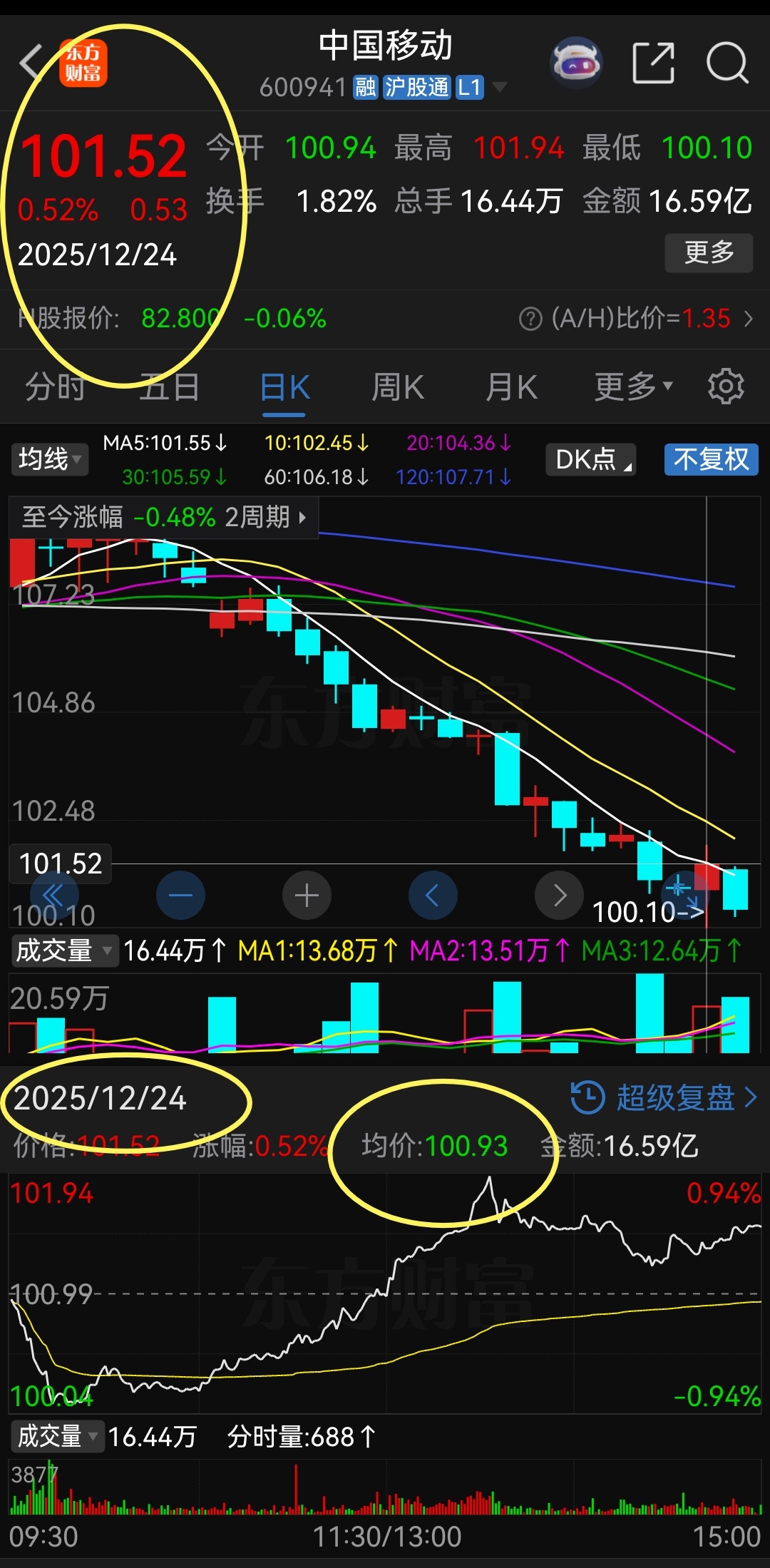Switch to the 五日 tab
The image size is (770, 1568).
(169, 387)
